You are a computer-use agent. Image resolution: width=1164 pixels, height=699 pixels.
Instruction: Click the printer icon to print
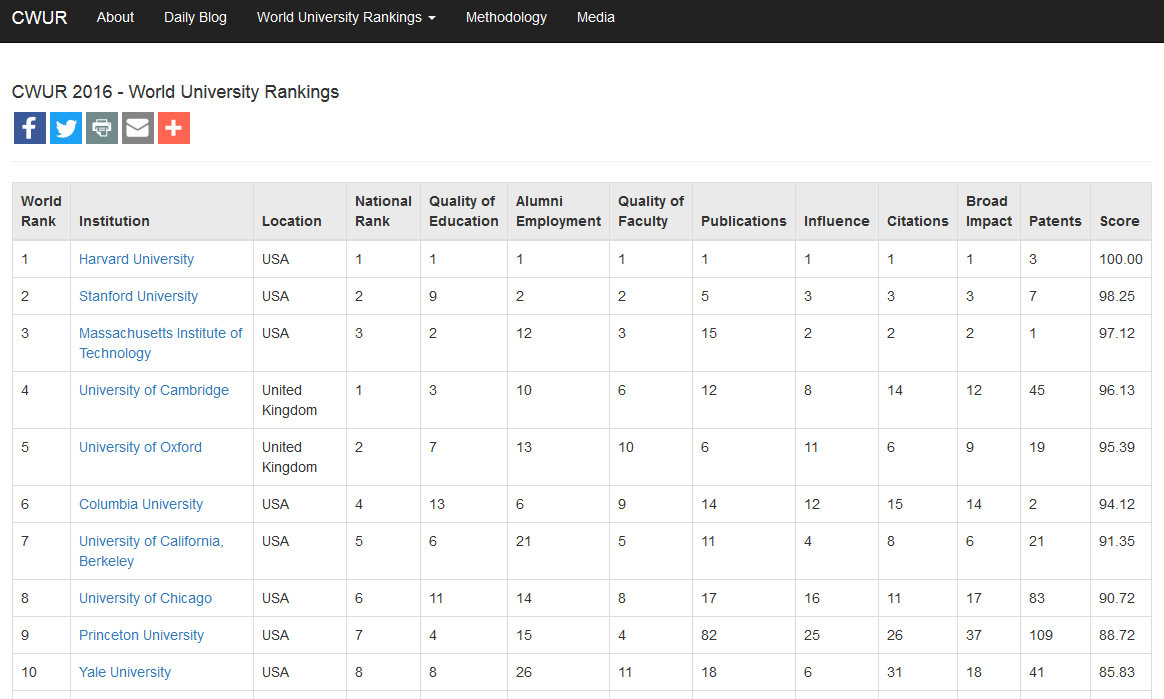tap(102, 128)
